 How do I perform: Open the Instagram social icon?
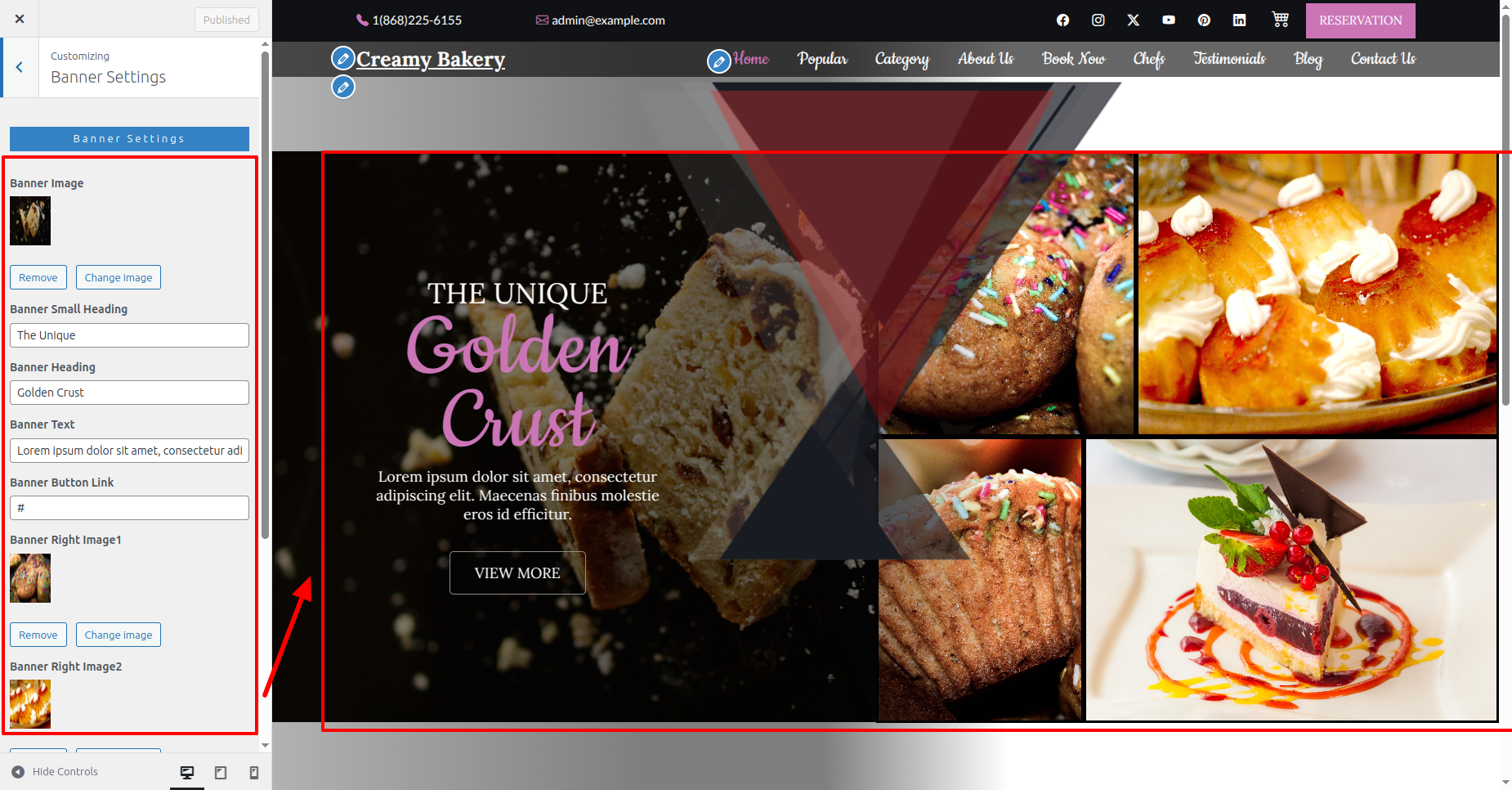tap(1098, 20)
